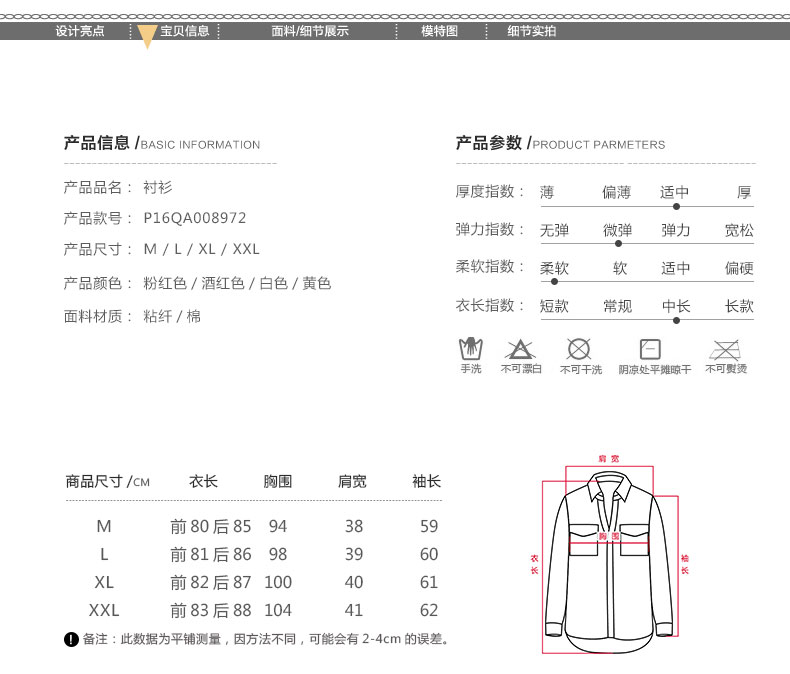
Task: Click the 胸围 column header
Action: 278,482
